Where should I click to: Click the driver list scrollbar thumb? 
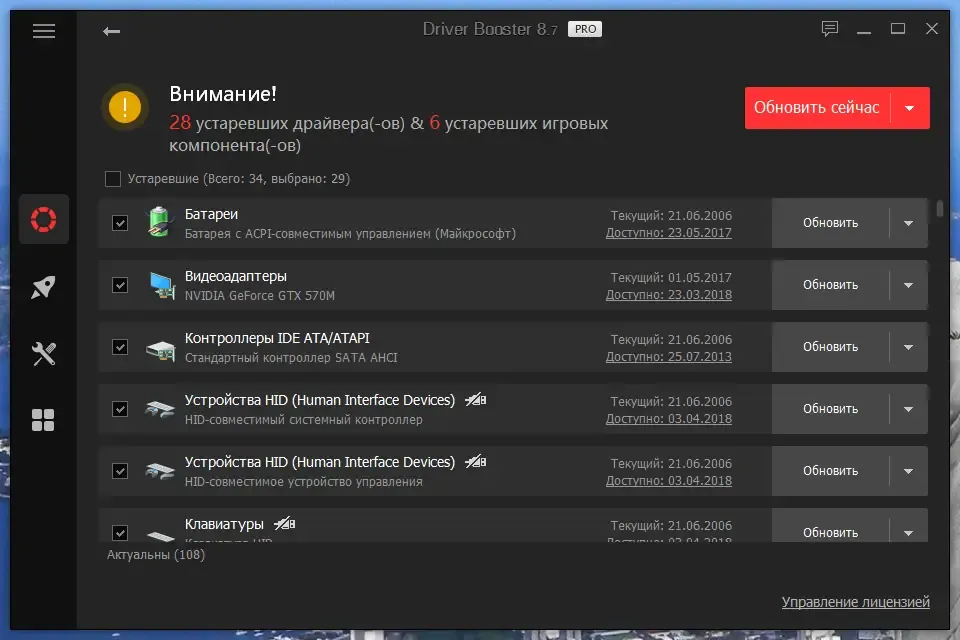pyautogui.click(x=939, y=208)
